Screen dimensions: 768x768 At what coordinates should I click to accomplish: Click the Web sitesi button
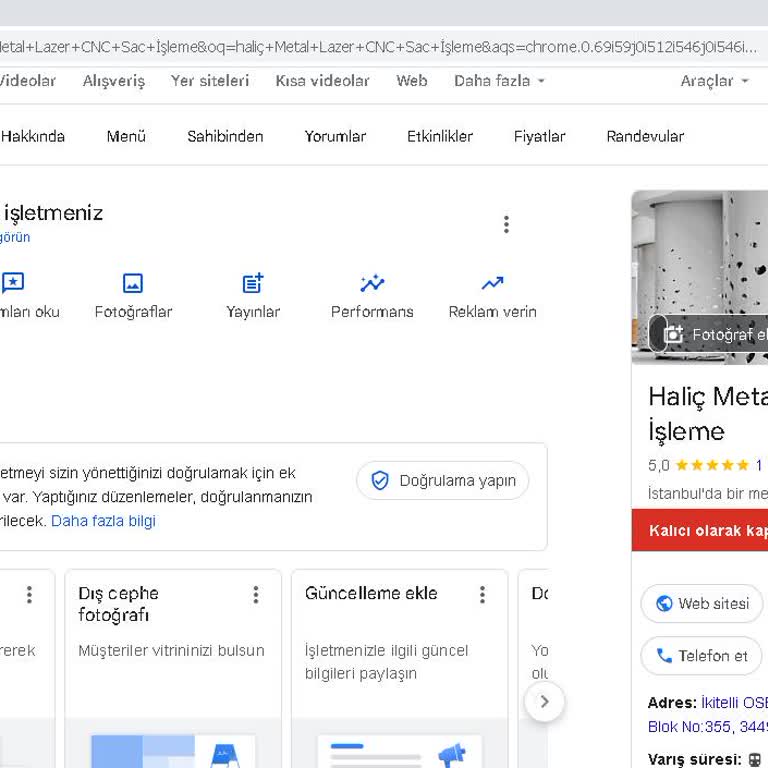tap(701, 603)
